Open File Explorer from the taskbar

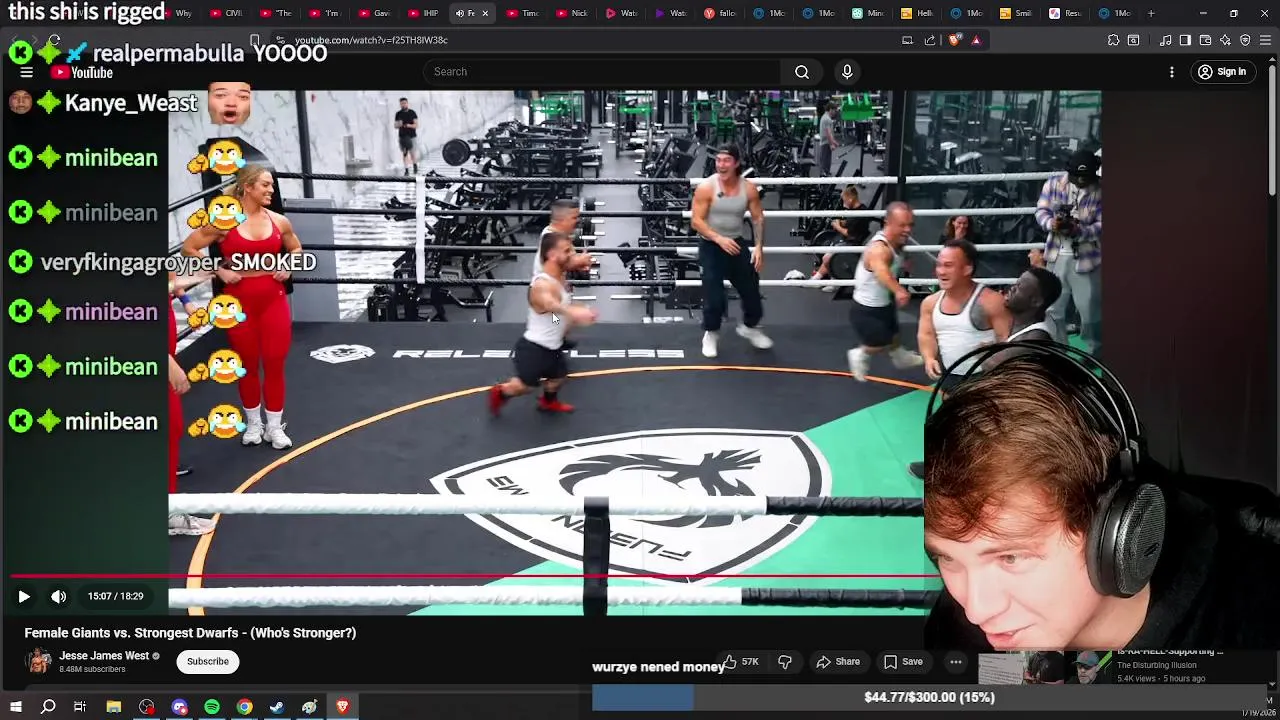[x=114, y=707]
